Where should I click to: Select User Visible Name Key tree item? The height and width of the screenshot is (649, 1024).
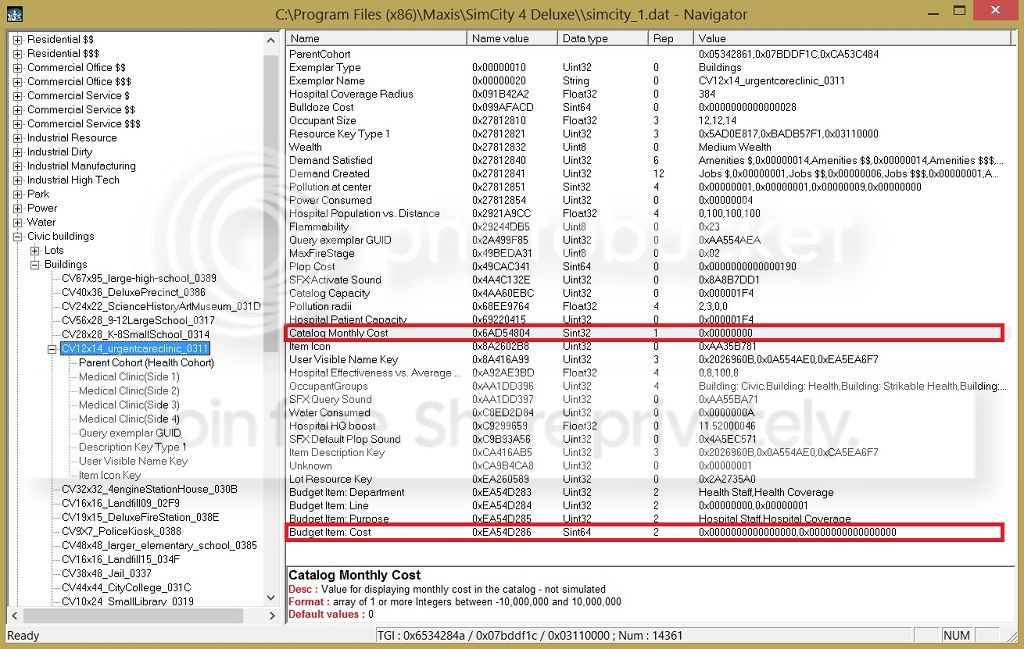[x=133, y=462]
